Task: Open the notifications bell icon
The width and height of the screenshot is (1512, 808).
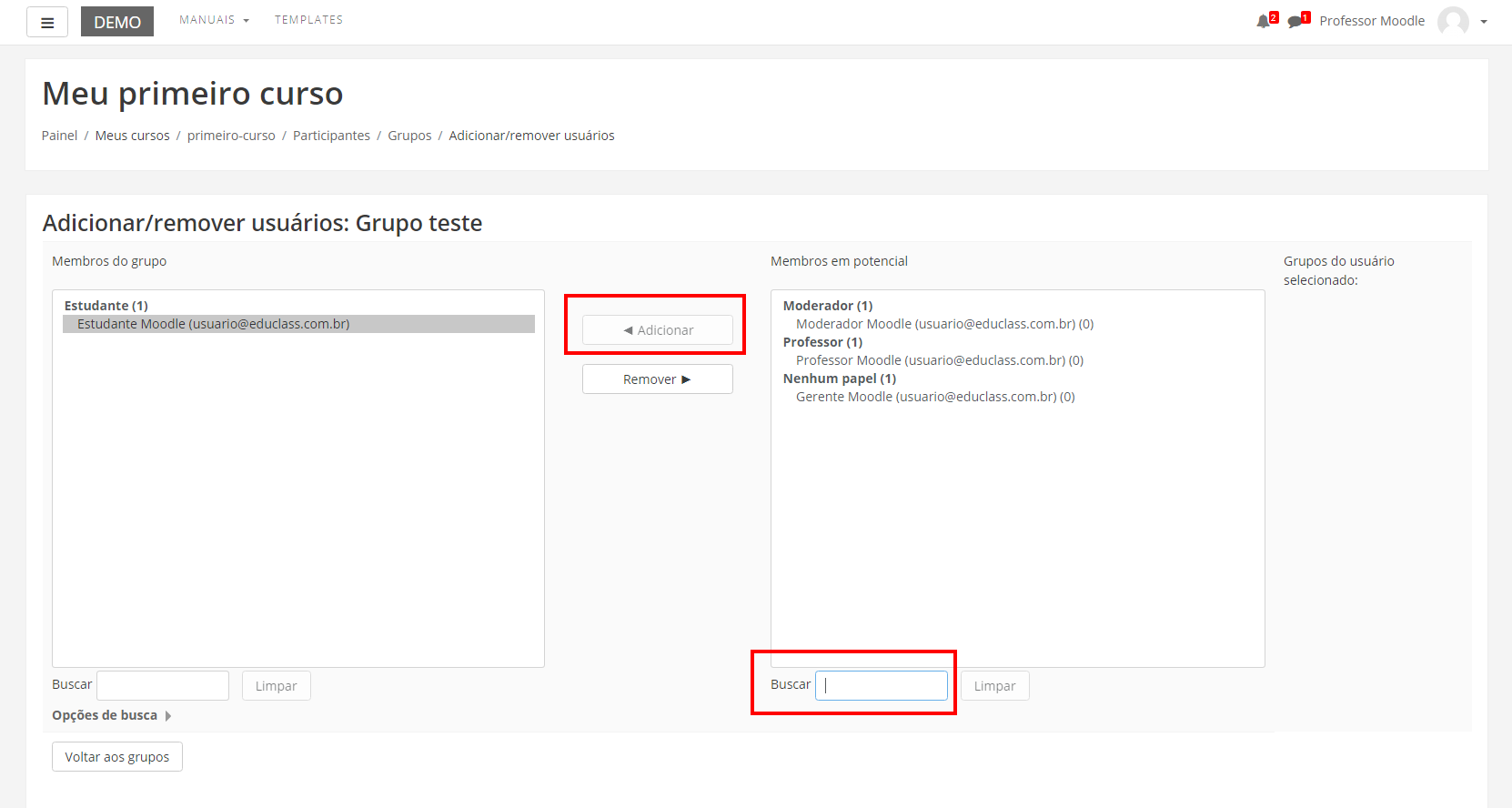Action: [x=1265, y=20]
